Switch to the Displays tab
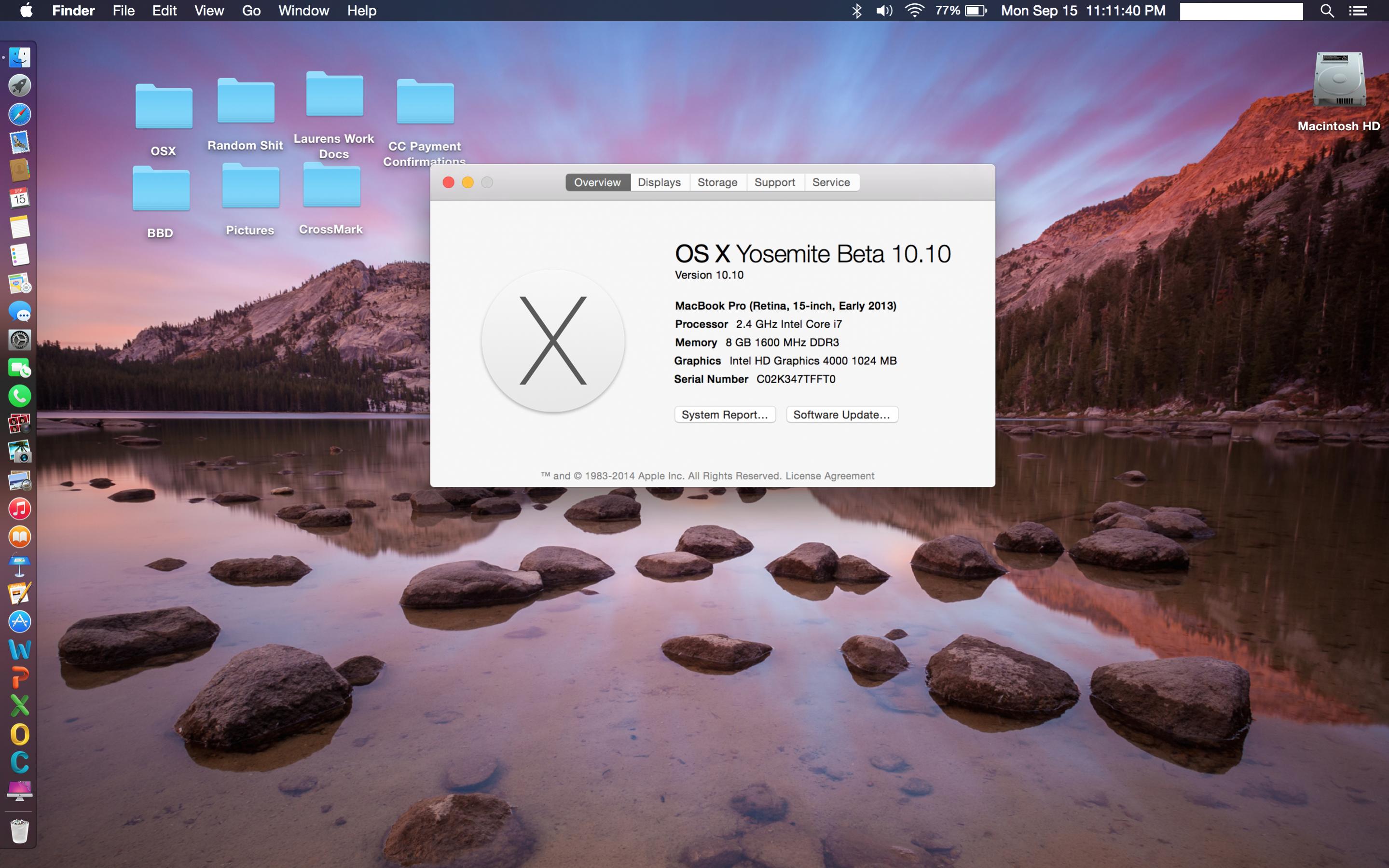This screenshot has height=868, width=1389. tap(659, 182)
